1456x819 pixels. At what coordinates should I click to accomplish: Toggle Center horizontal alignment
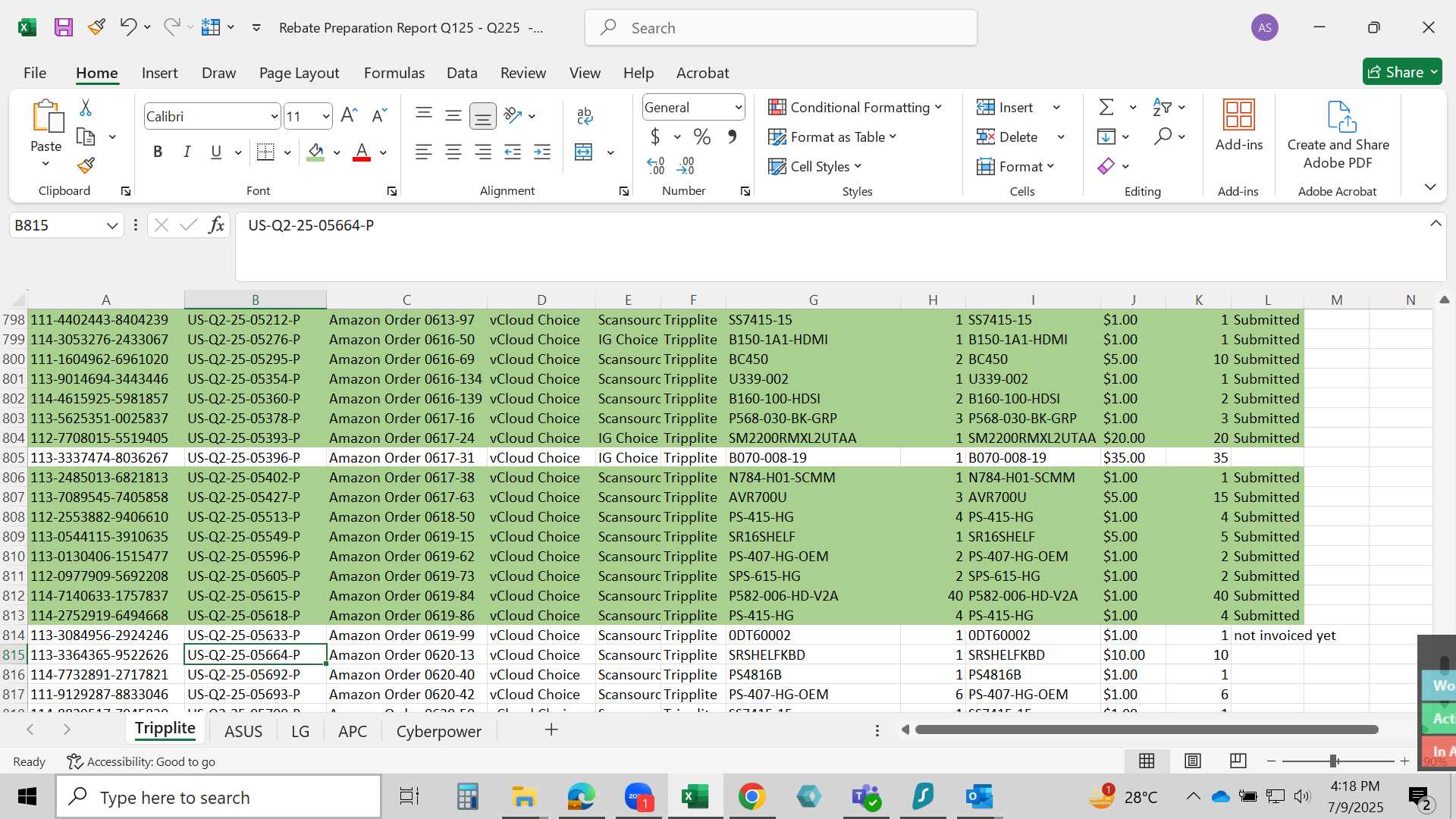coord(453,152)
